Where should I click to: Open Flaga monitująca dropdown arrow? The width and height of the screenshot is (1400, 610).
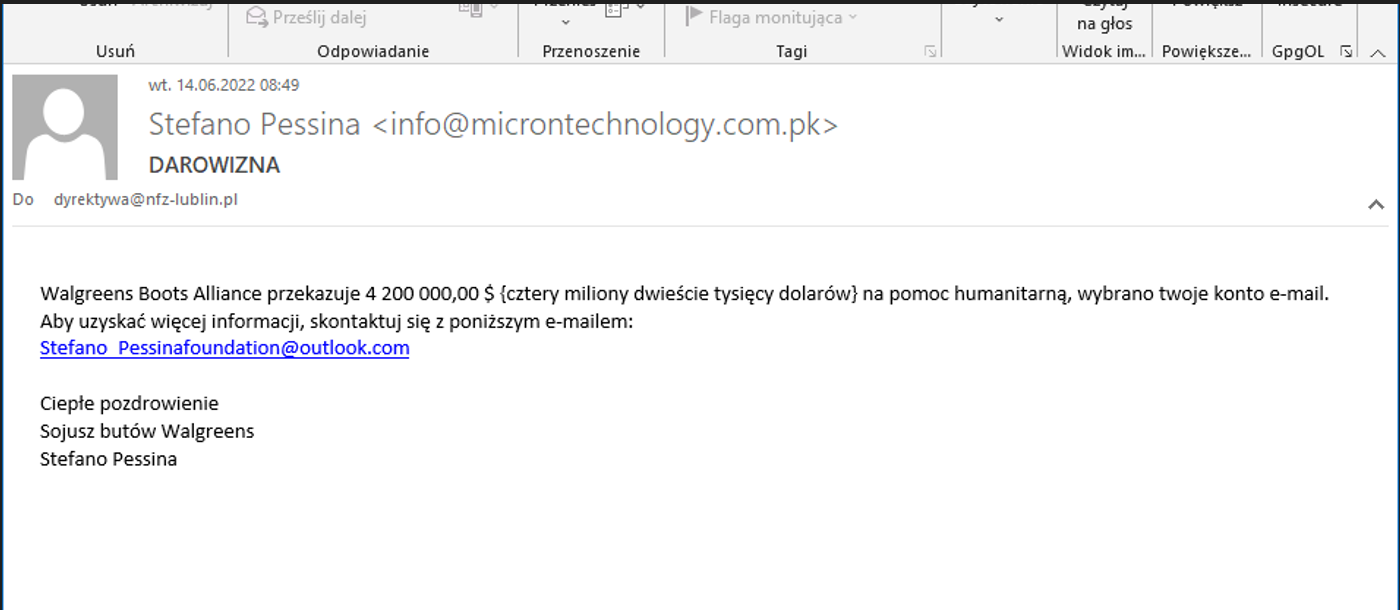point(852,18)
